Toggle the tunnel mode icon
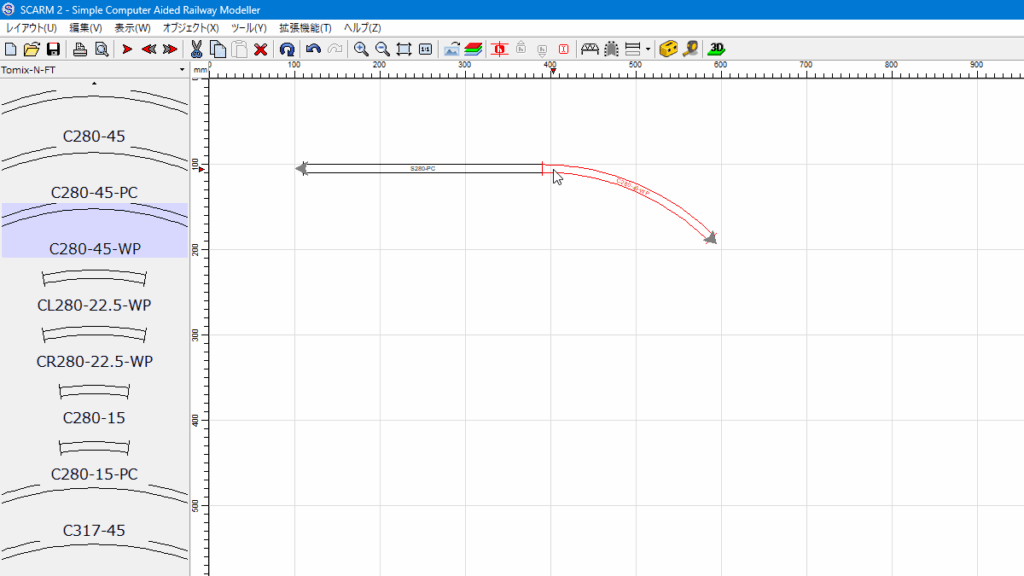The height and width of the screenshot is (576, 1024). 611,49
